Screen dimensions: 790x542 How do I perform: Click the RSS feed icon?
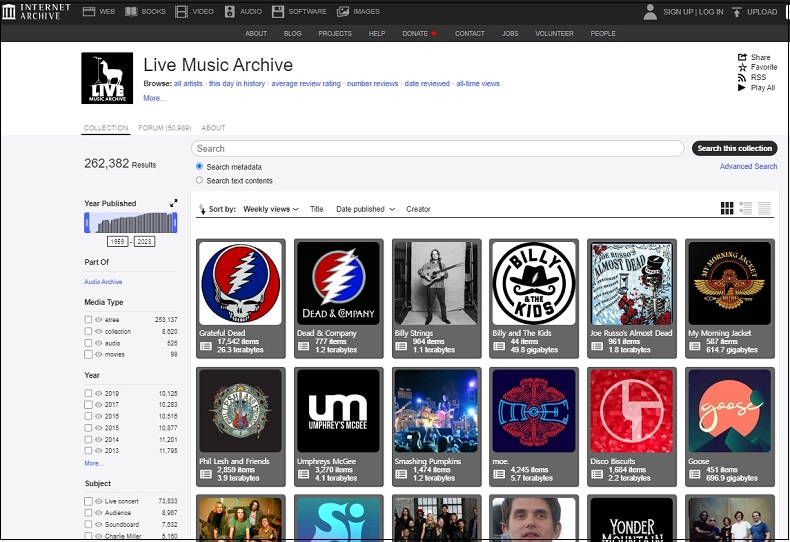[x=742, y=78]
